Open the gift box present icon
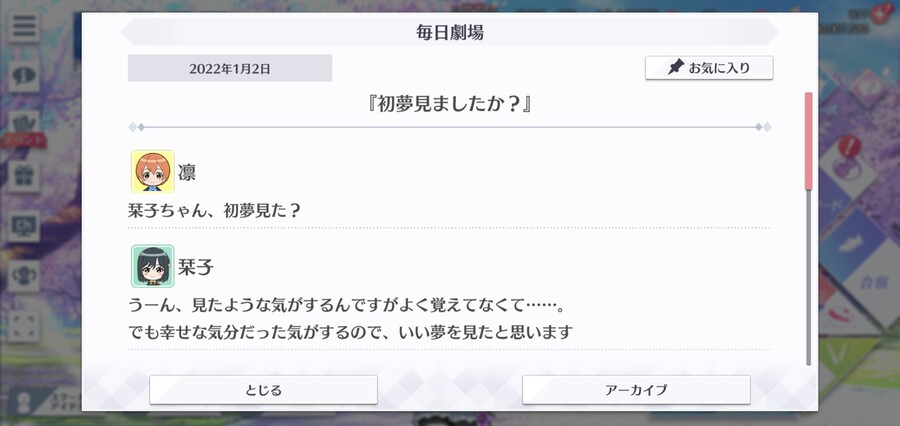This screenshot has width=900, height=426. pyautogui.click(x=24, y=176)
